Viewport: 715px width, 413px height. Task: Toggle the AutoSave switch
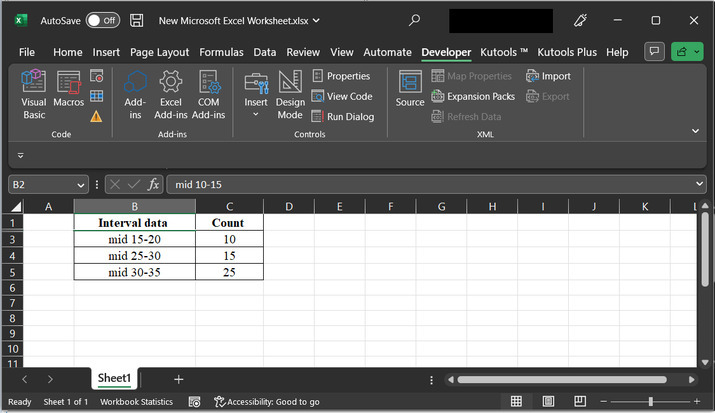[102, 20]
